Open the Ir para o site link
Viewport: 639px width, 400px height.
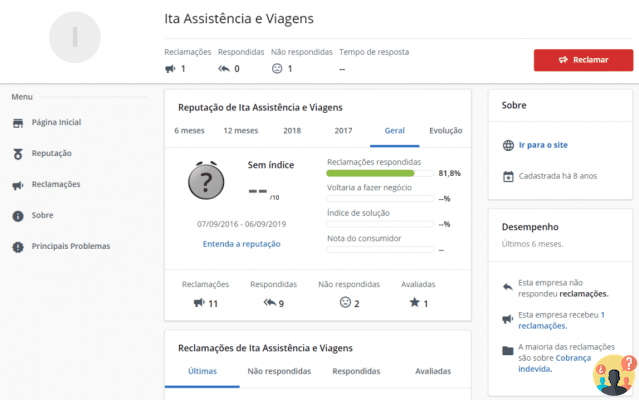coord(543,145)
